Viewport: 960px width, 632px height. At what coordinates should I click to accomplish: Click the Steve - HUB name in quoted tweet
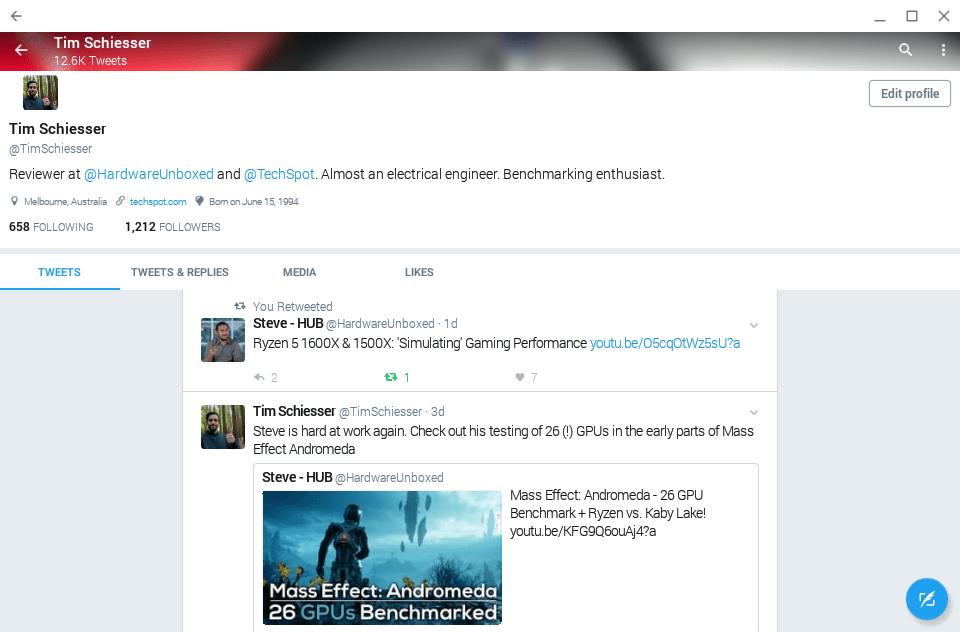298,477
